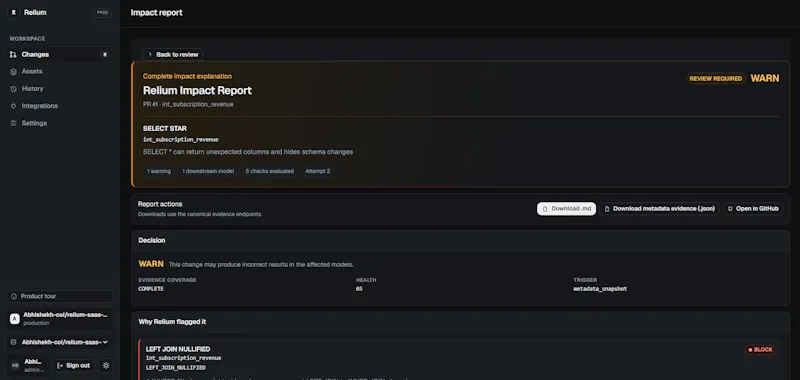This screenshot has width=800, height=380.
Task: Click the '1 warning' chip
Action: [159, 171]
